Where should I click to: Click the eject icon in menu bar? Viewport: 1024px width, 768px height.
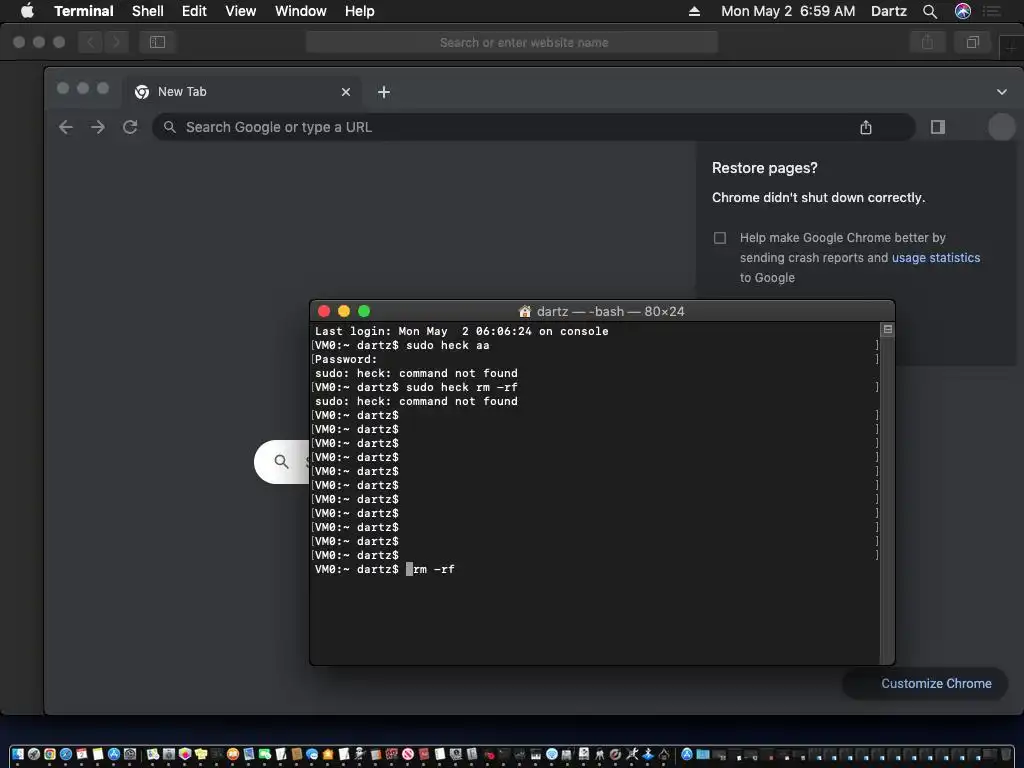point(694,11)
